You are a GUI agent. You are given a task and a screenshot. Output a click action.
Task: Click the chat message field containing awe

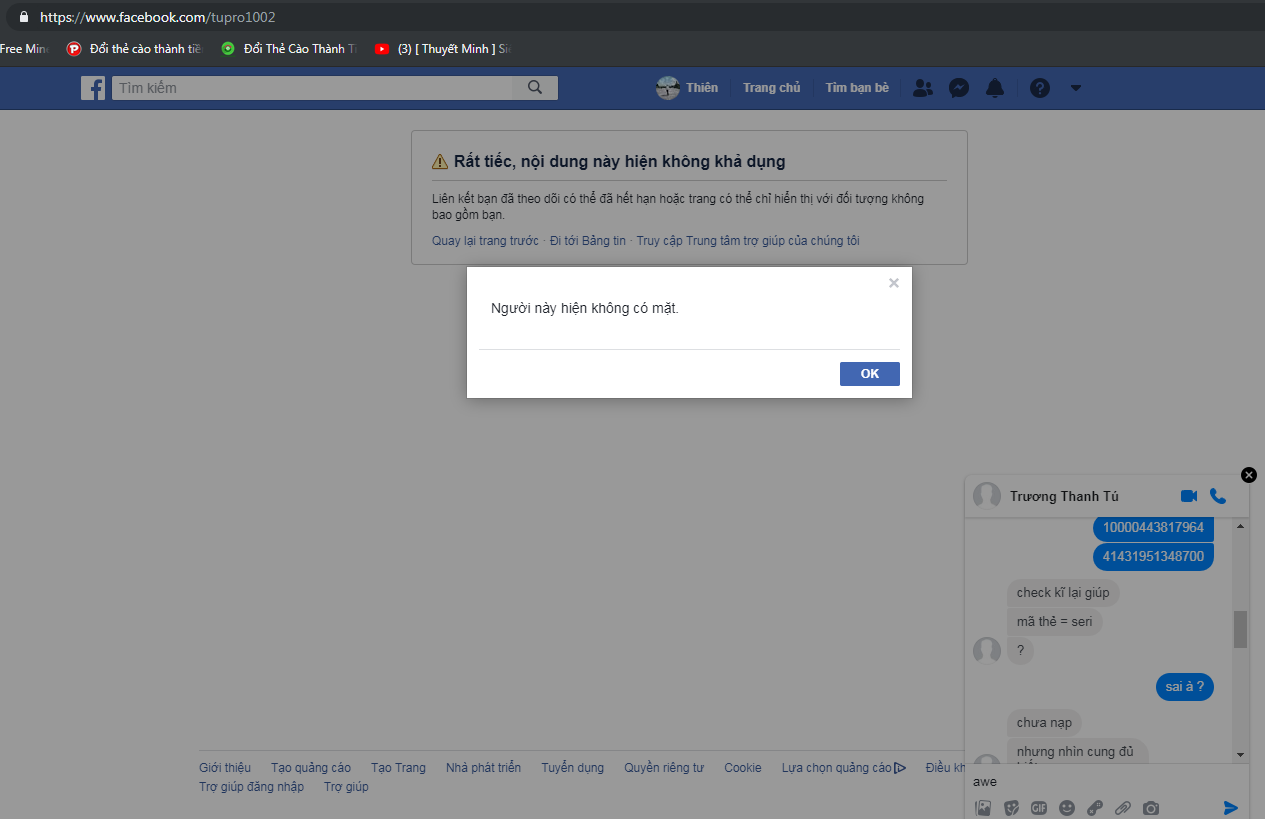click(1106, 782)
